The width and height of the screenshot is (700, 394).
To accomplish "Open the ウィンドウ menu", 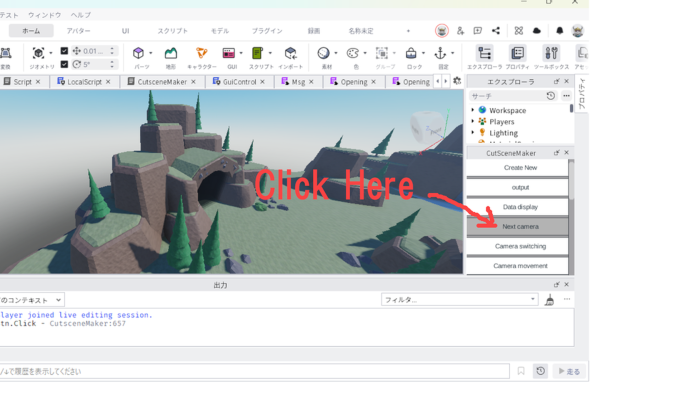I will (x=45, y=15).
